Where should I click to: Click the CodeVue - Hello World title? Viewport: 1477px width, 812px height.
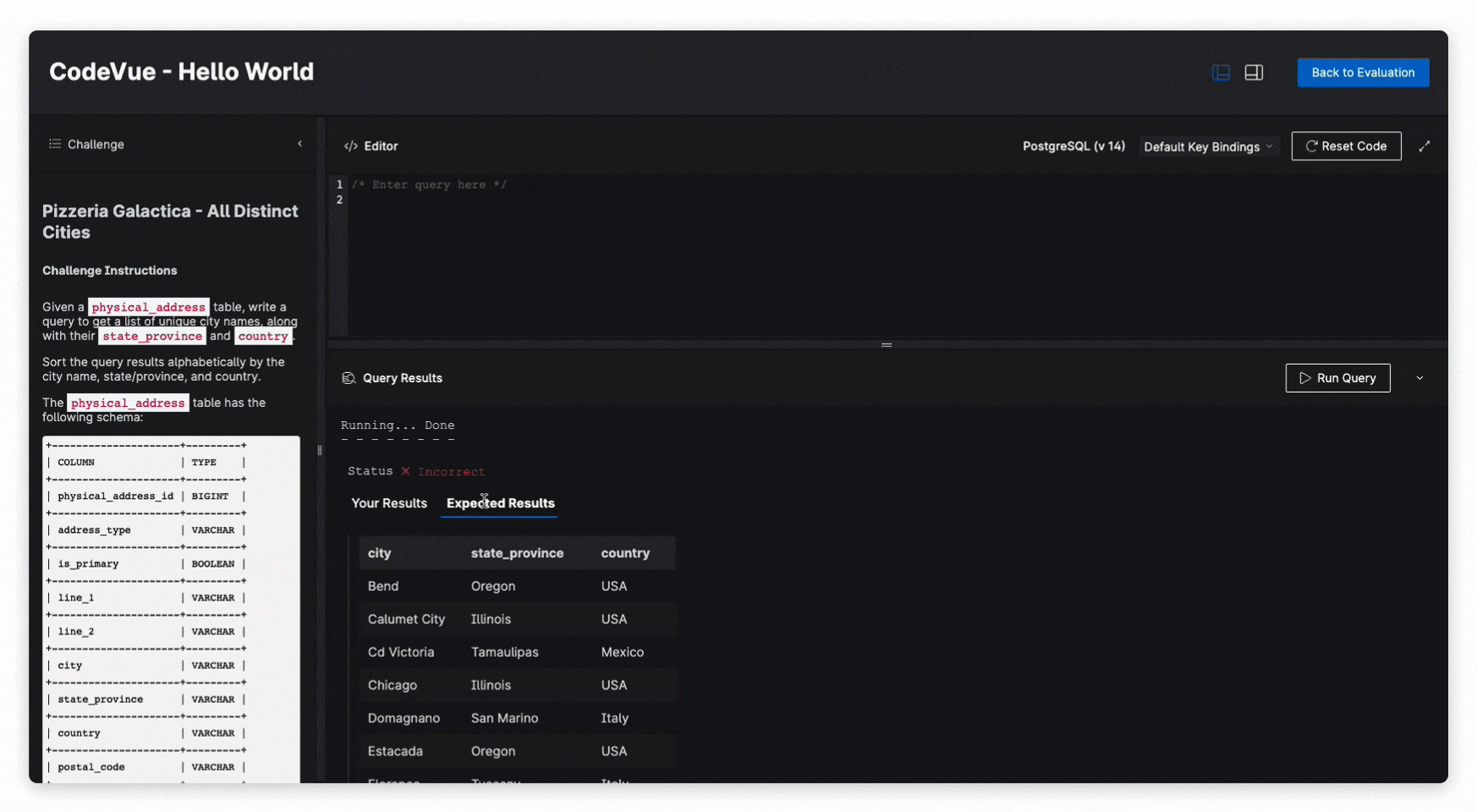click(x=181, y=72)
